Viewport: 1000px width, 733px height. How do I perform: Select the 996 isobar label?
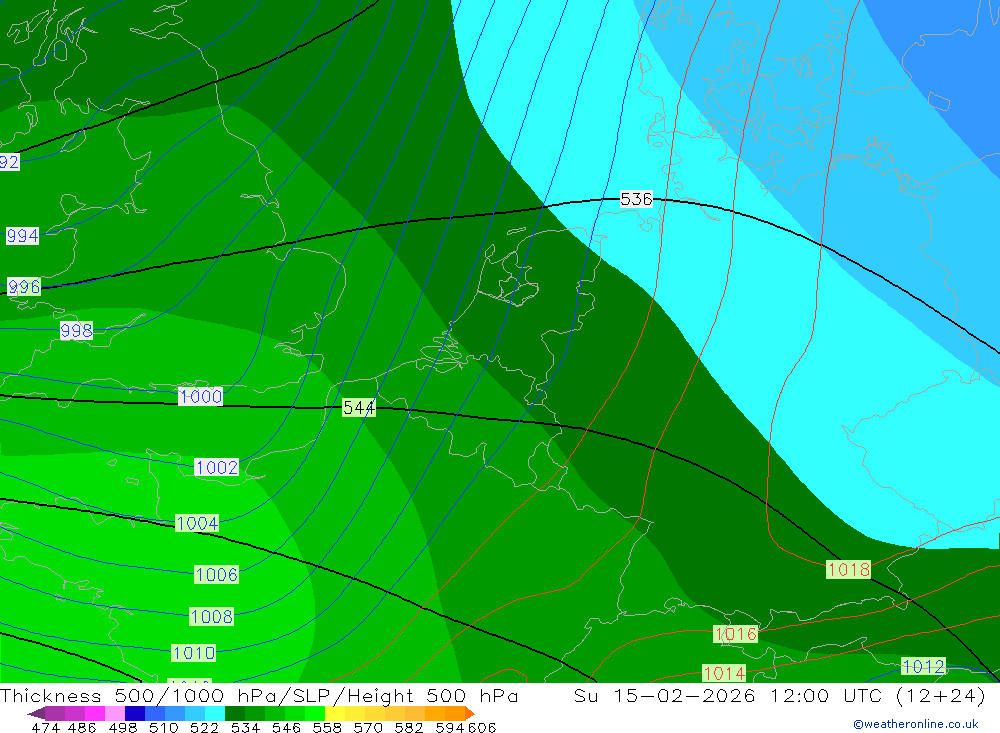click(24, 286)
